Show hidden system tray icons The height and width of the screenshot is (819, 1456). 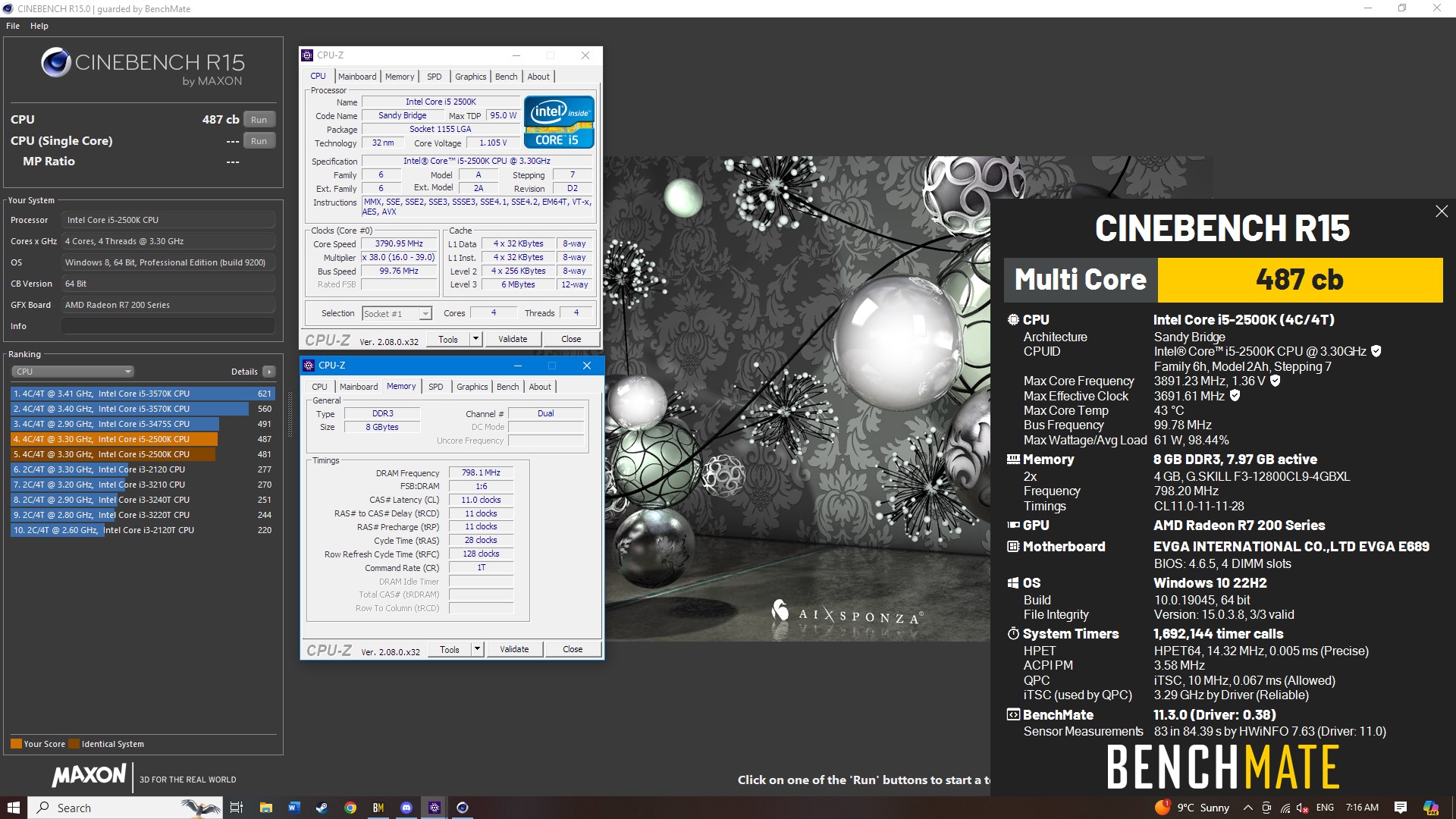(1247, 808)
